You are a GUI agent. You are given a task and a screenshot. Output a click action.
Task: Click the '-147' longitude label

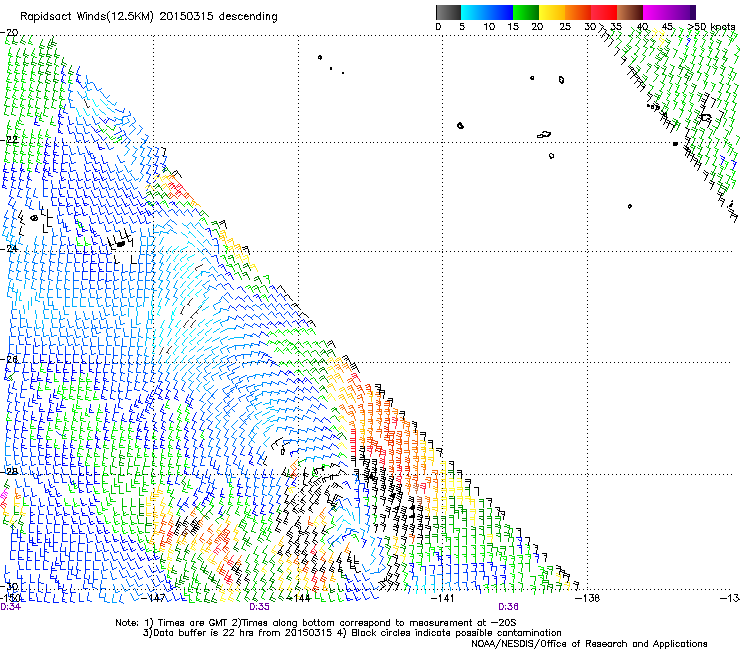(153, 598)
